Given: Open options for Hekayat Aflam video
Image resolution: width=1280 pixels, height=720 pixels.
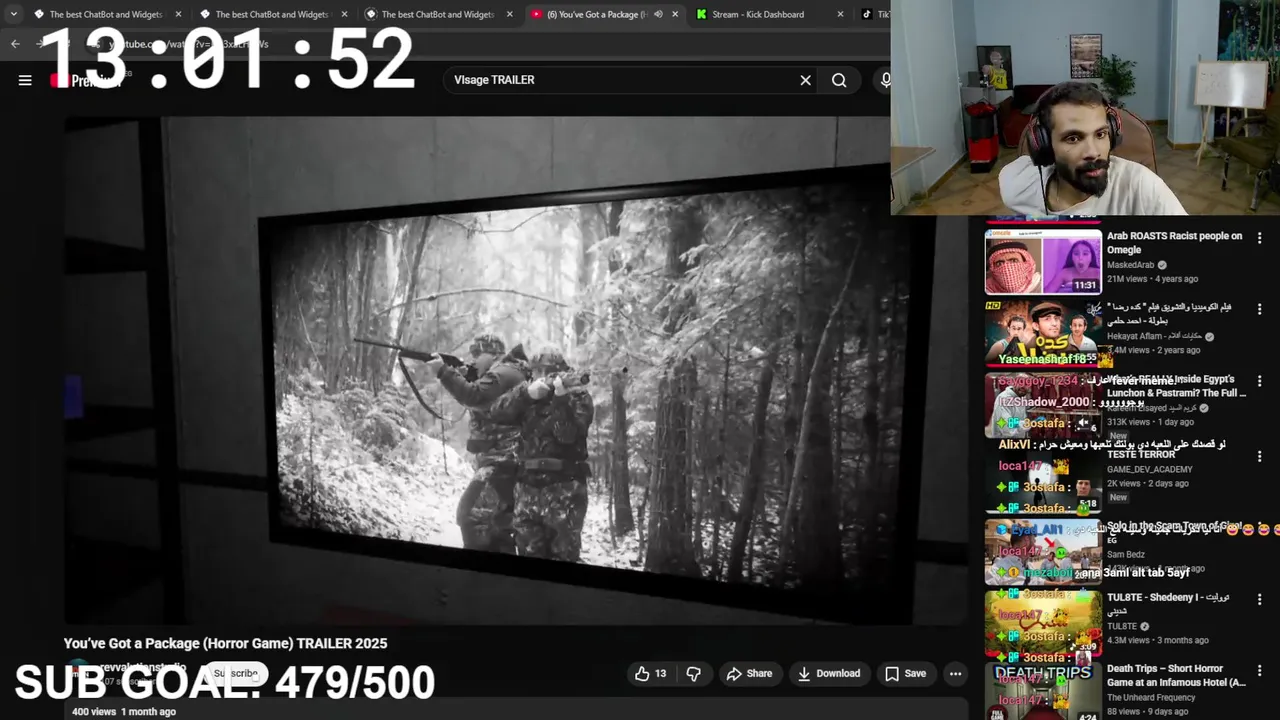Looking at the screenshot, I should [x=1259, y=309].
